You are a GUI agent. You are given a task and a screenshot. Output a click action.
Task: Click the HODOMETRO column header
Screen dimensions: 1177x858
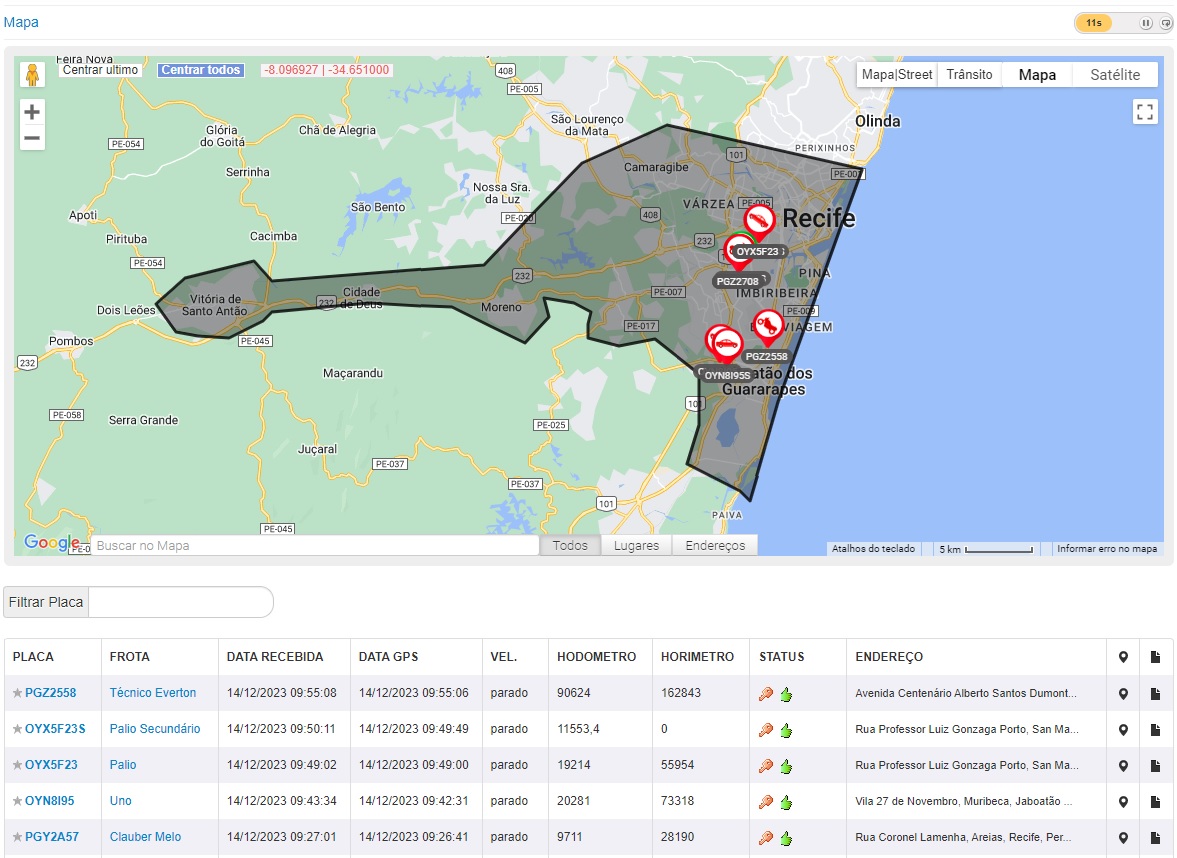click(596, 657)
